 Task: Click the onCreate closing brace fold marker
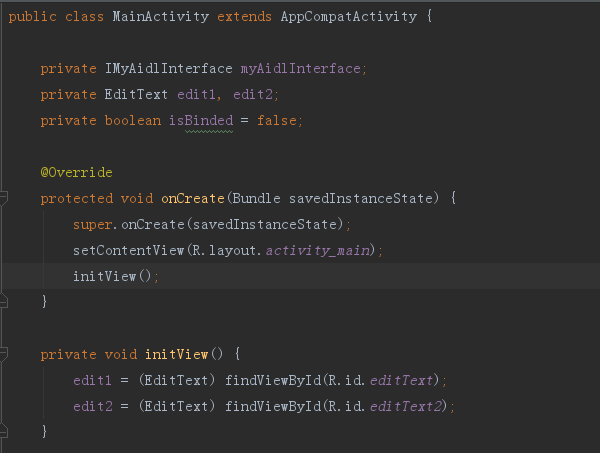(3, 301)
